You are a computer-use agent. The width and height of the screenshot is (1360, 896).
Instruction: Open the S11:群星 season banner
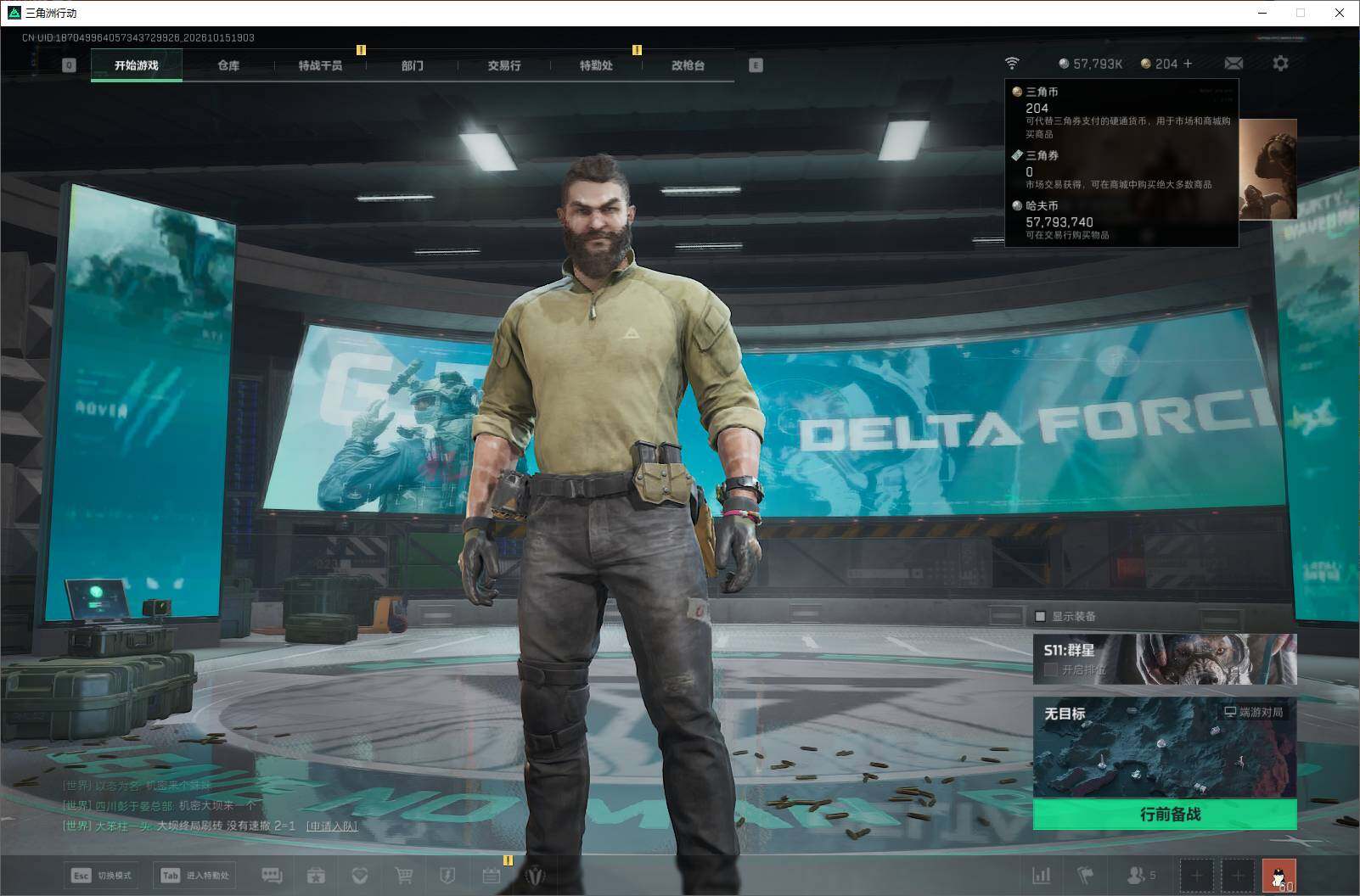tap(1165, 658)
